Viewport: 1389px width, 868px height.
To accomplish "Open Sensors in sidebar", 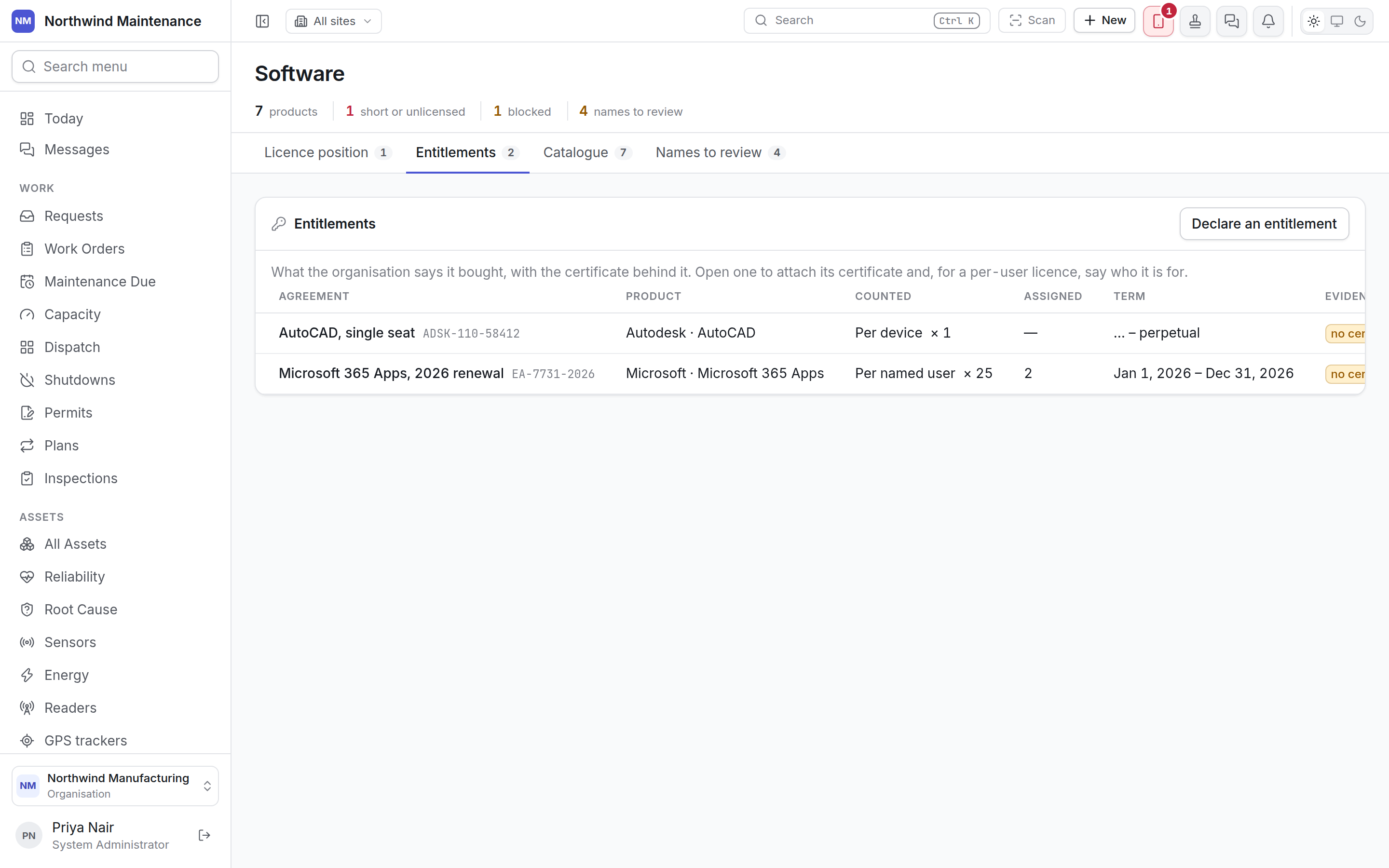I will (x=115, y=642).
